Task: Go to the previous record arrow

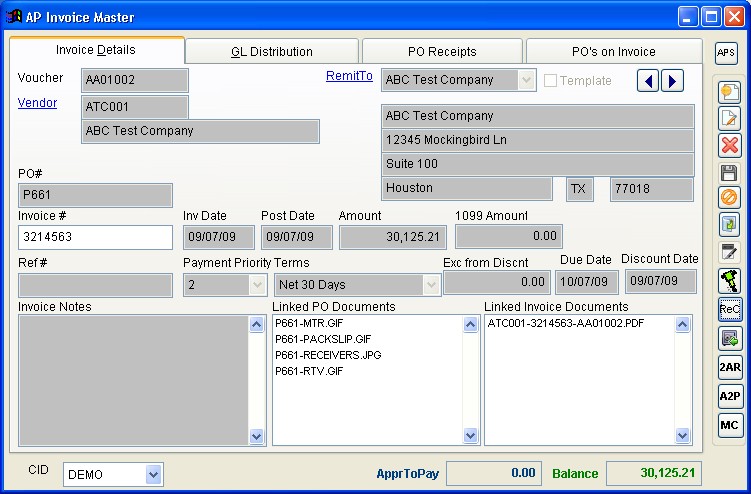Action: pos(648,81)
